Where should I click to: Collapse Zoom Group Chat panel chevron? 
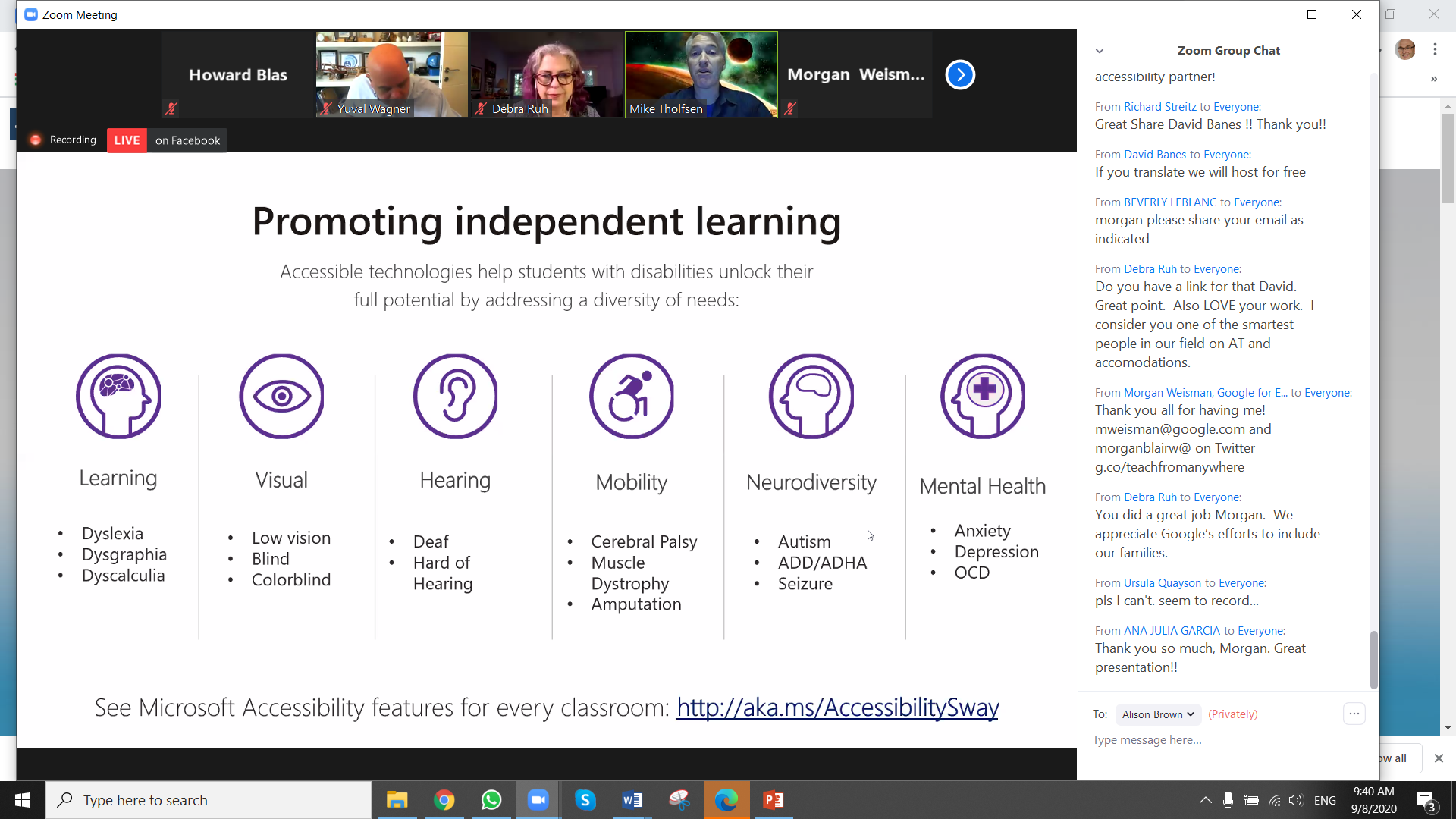point(1099,51)
